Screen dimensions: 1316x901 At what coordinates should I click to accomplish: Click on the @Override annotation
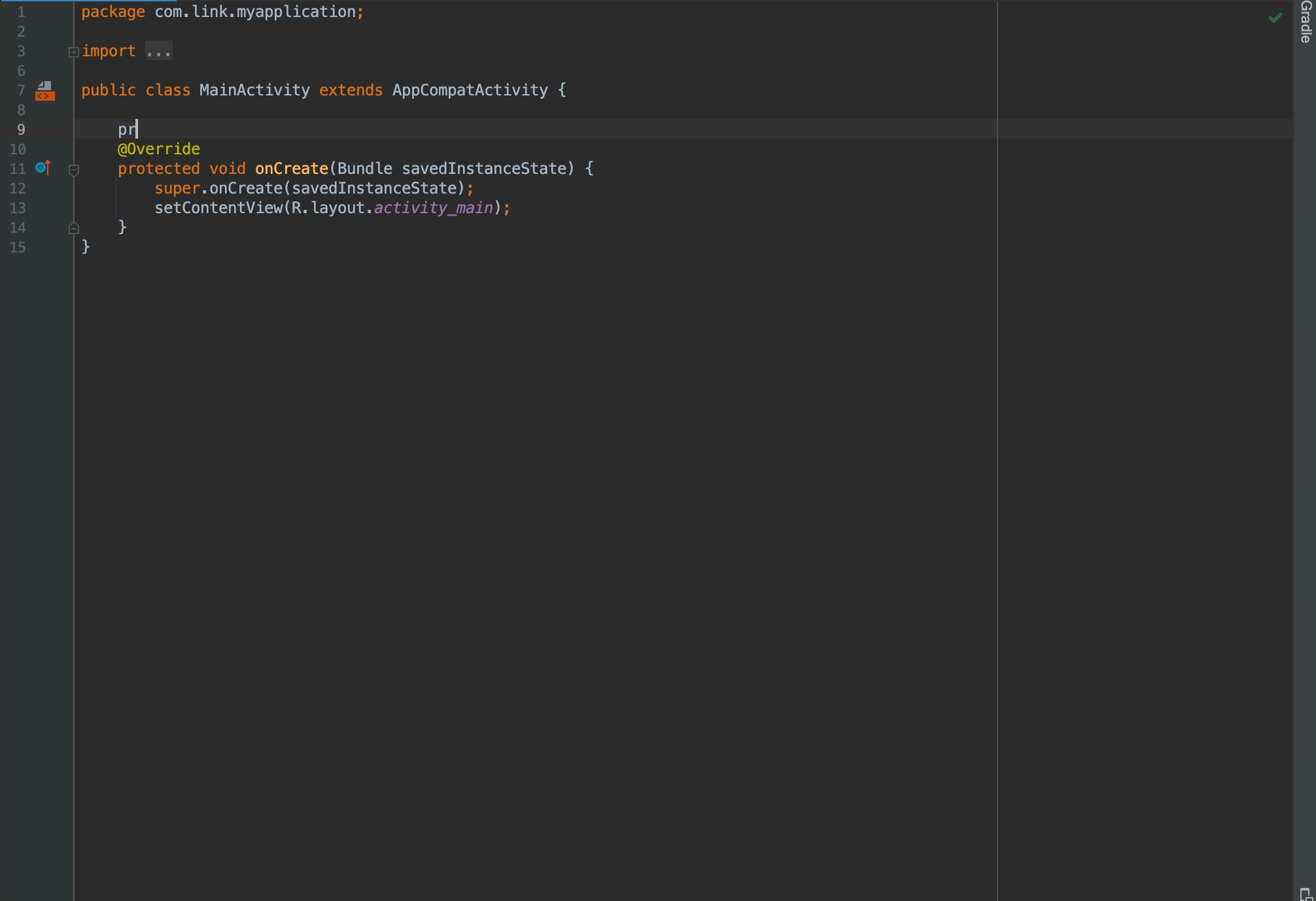pos(158,149)
